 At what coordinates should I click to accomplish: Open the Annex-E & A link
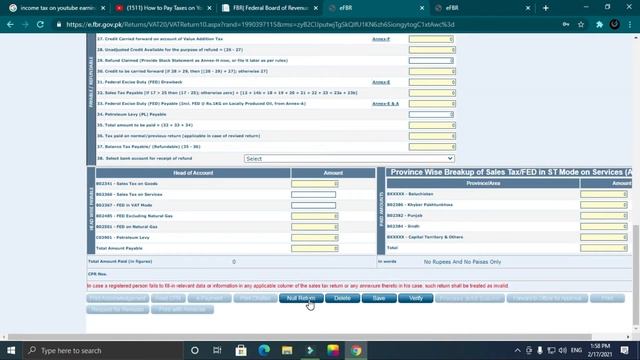point(385,104)
